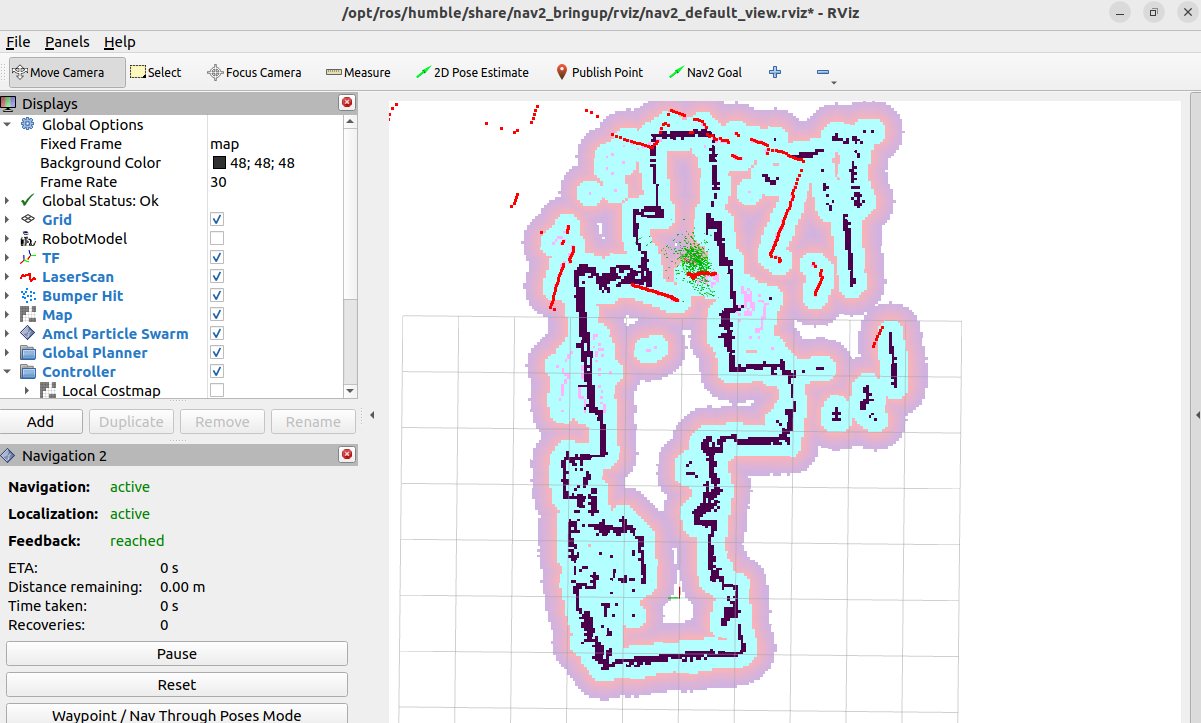
Task: Enable the RobotModel display checkbox
Action: 217,239
